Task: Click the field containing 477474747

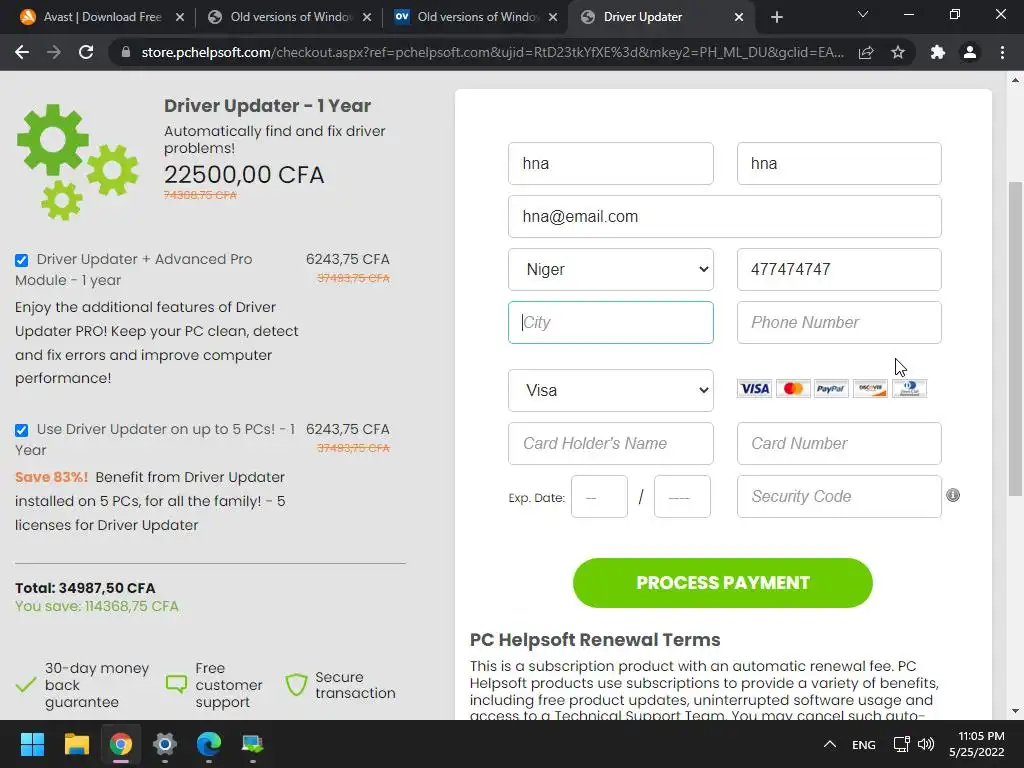Action: 839,269
